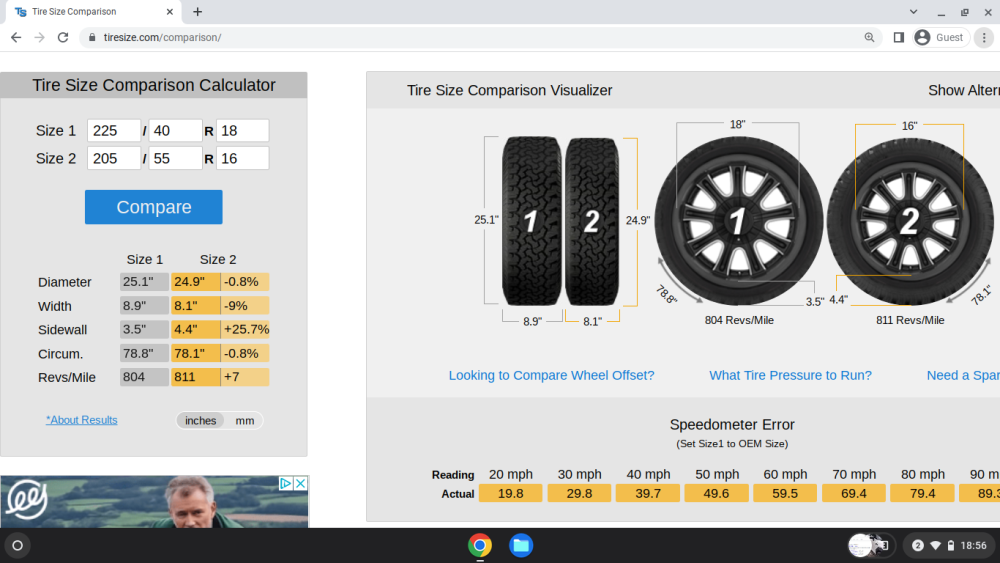Click actual speed 79.4 cell
1000x563 pixels.
[922, 494]
